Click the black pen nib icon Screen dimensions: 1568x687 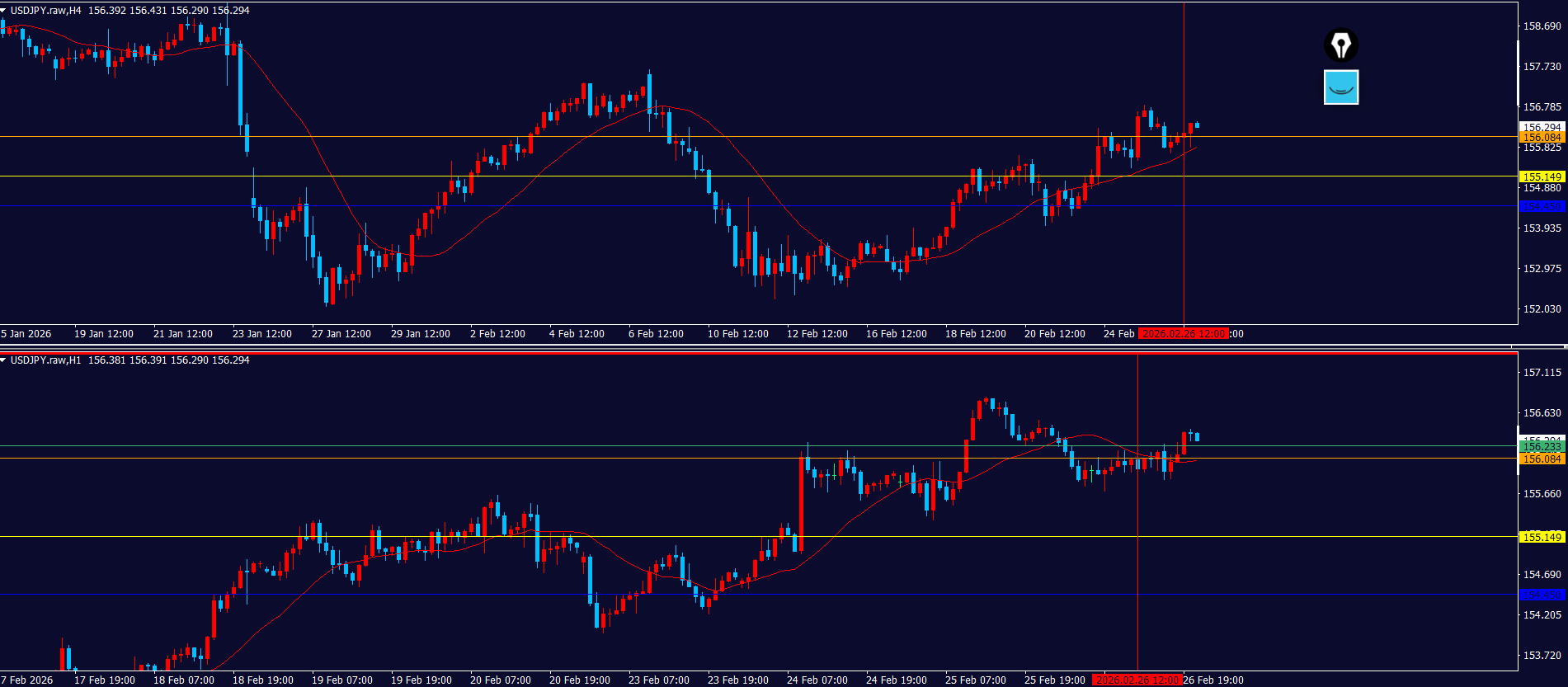pos(1340,45)
